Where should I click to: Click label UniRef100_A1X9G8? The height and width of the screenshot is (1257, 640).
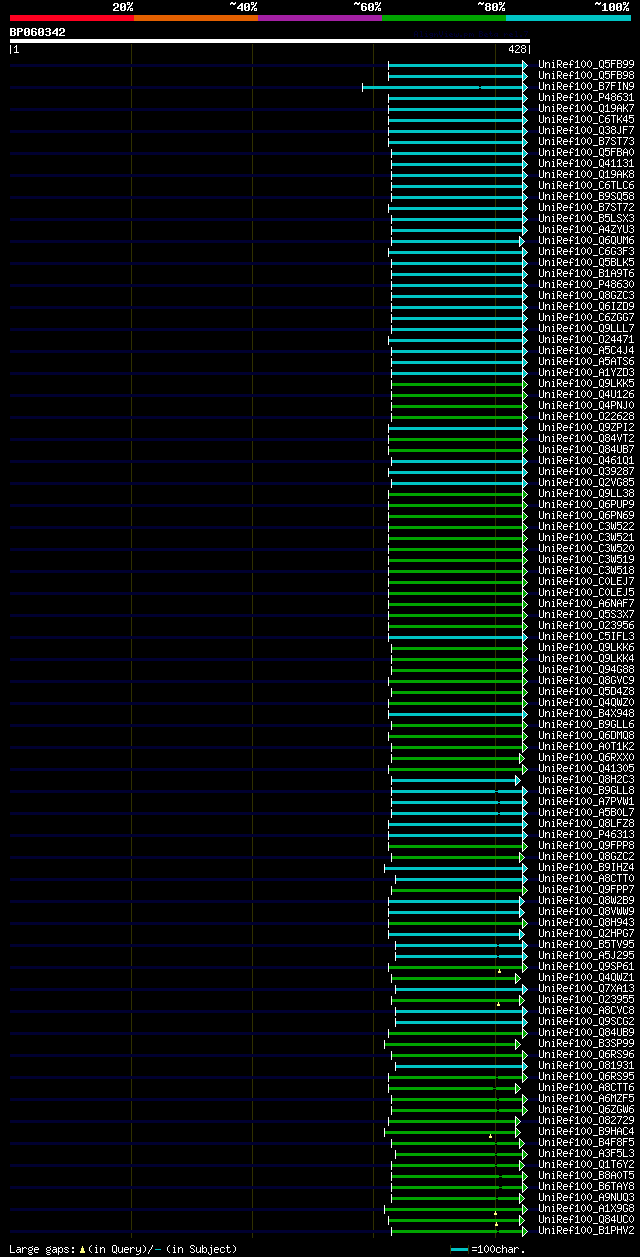pyautogui.click(x=586, y=1209)
